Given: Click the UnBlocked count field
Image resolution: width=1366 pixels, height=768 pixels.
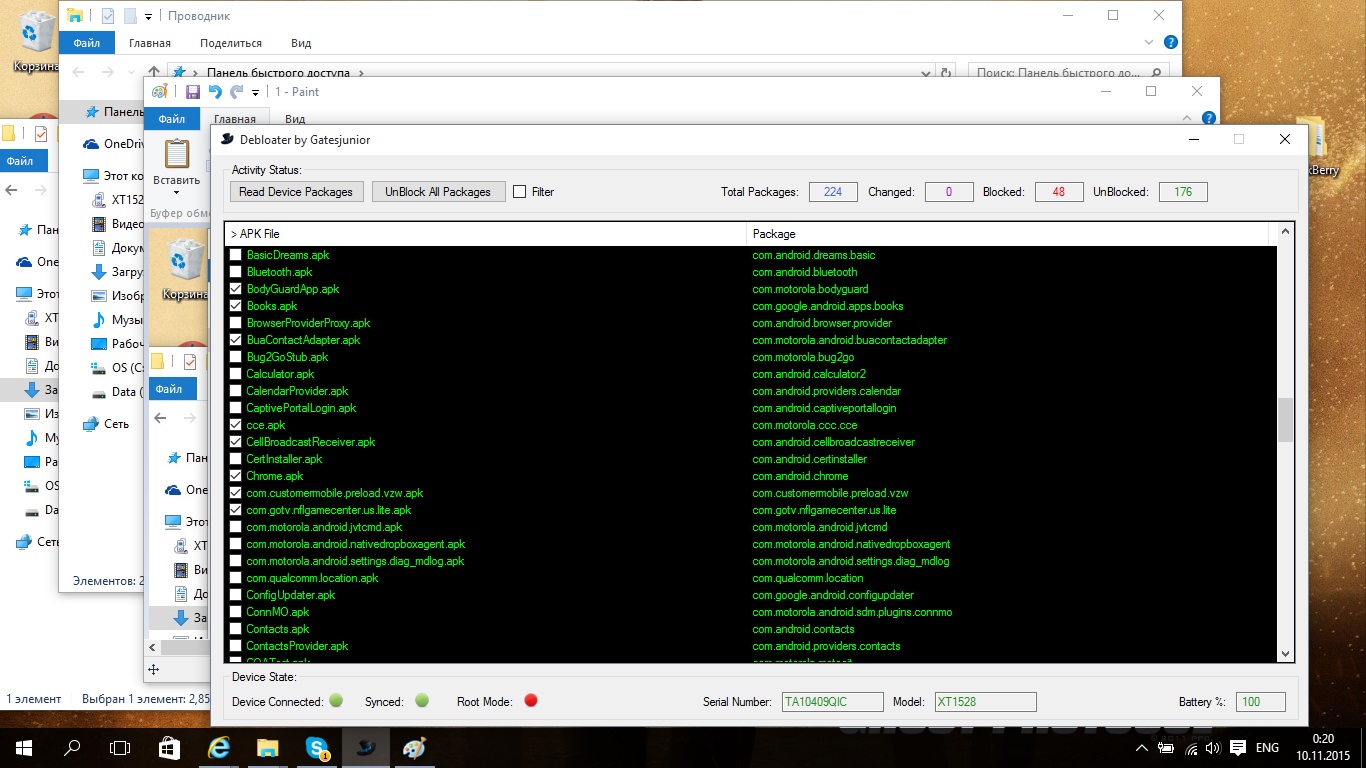Looking at the screenshot, I should 1183,192.
